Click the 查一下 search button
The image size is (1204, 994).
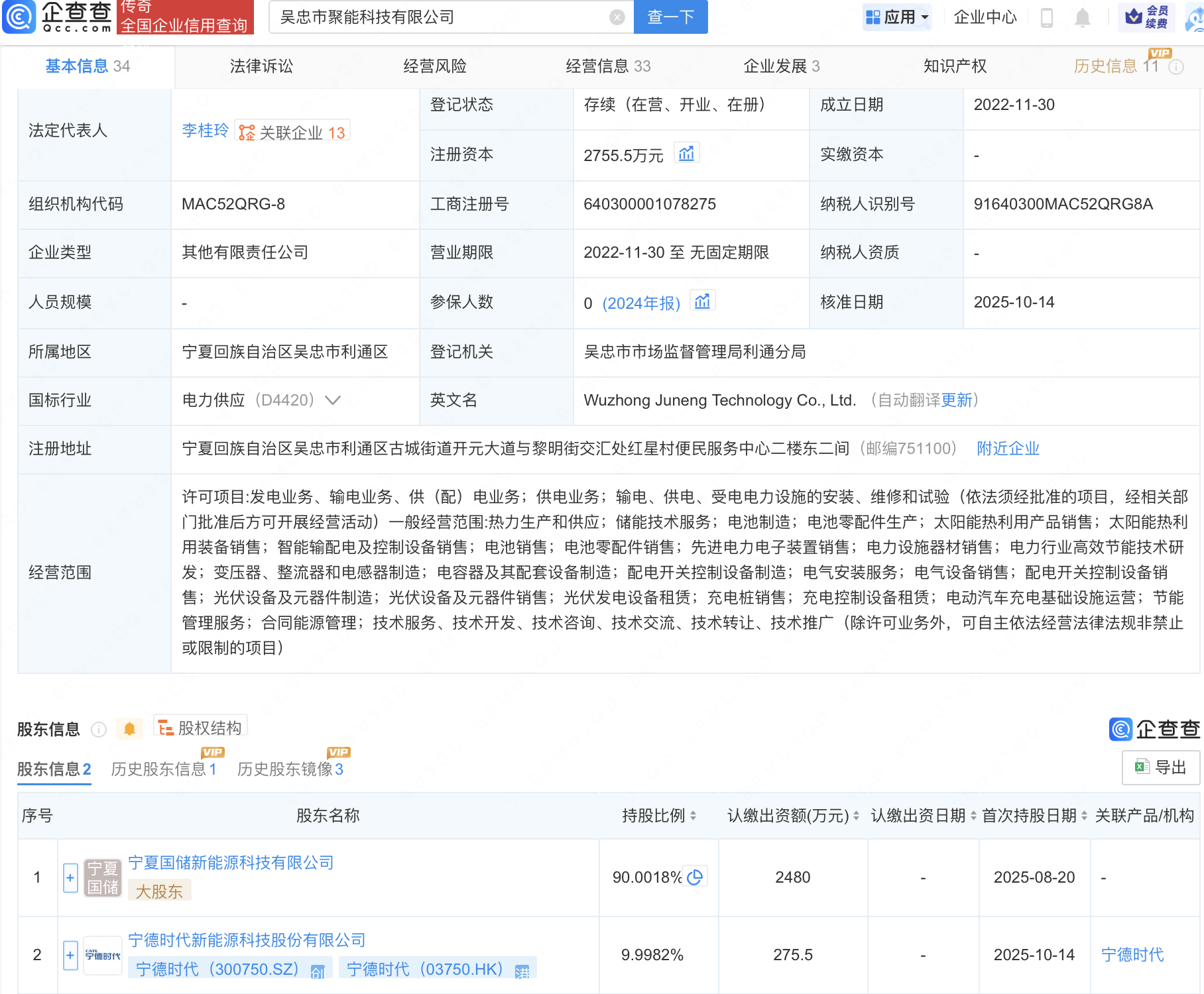(670, 17)
